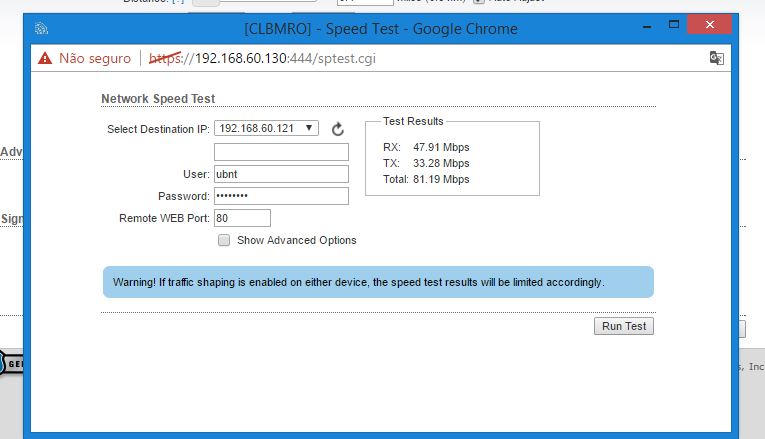Screen dimensions: 765x439
Task: Click the window title bar text
Action: [381, 28]
